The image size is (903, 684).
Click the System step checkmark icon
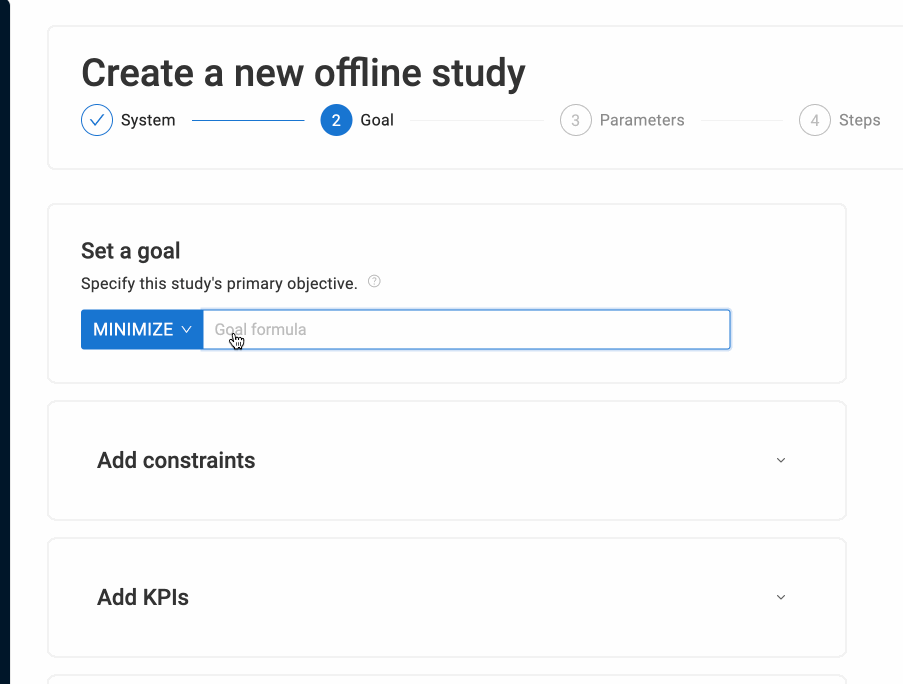click(x=97, y=120)
